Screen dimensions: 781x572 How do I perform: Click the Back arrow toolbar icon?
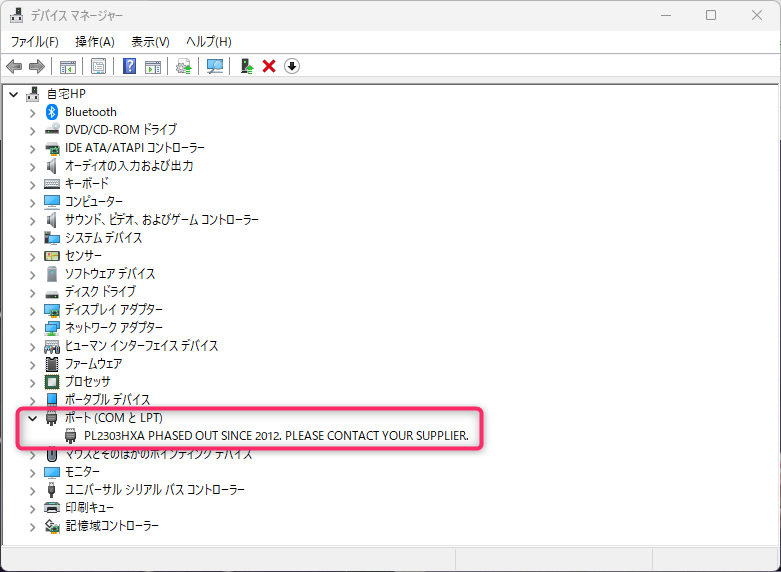click(14, 66)
